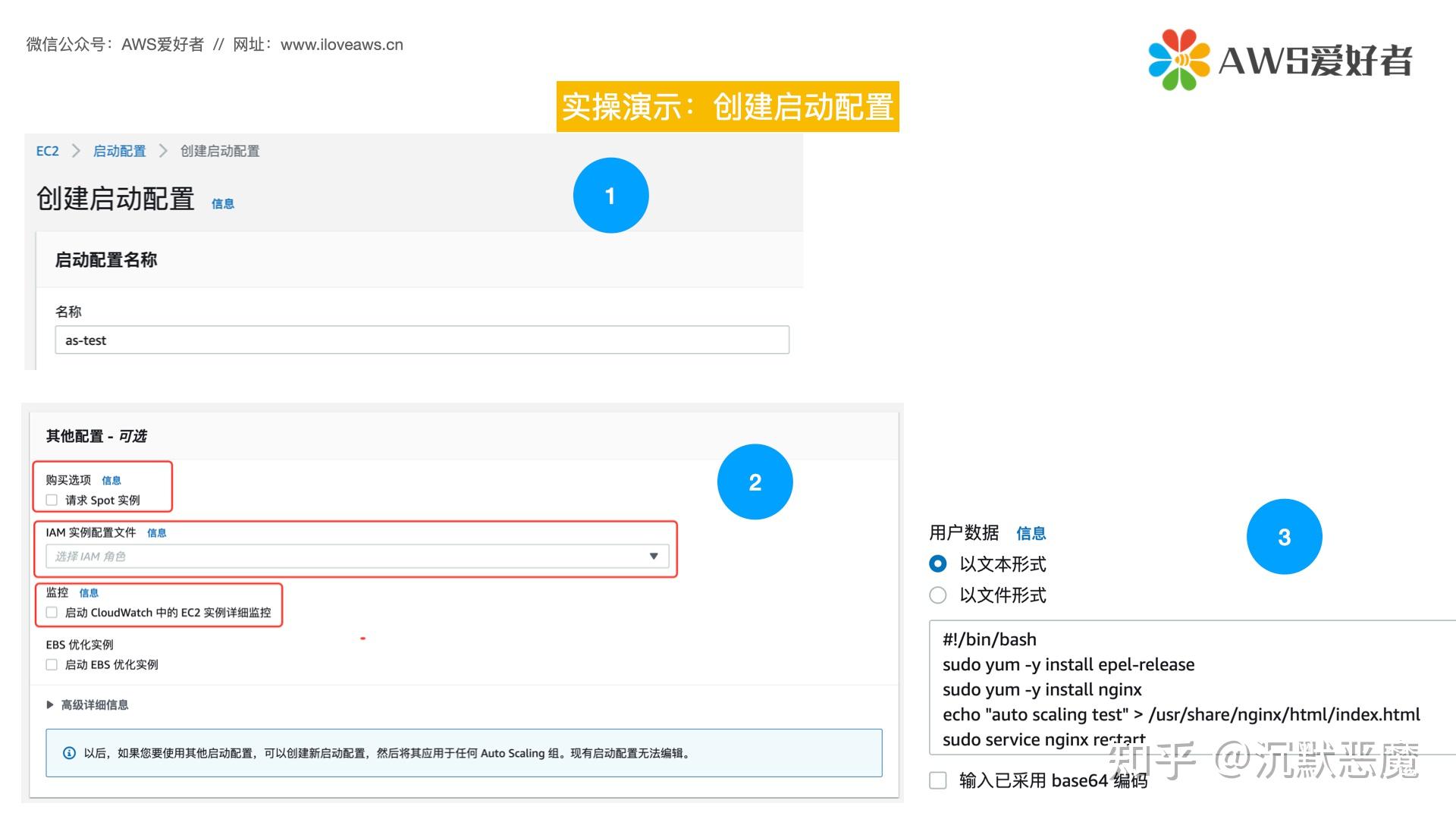This screenshot has width=1456, height=819.
Task: Click the 创建启动配置 breadcrumb text
Action: (x=220, y=151)
